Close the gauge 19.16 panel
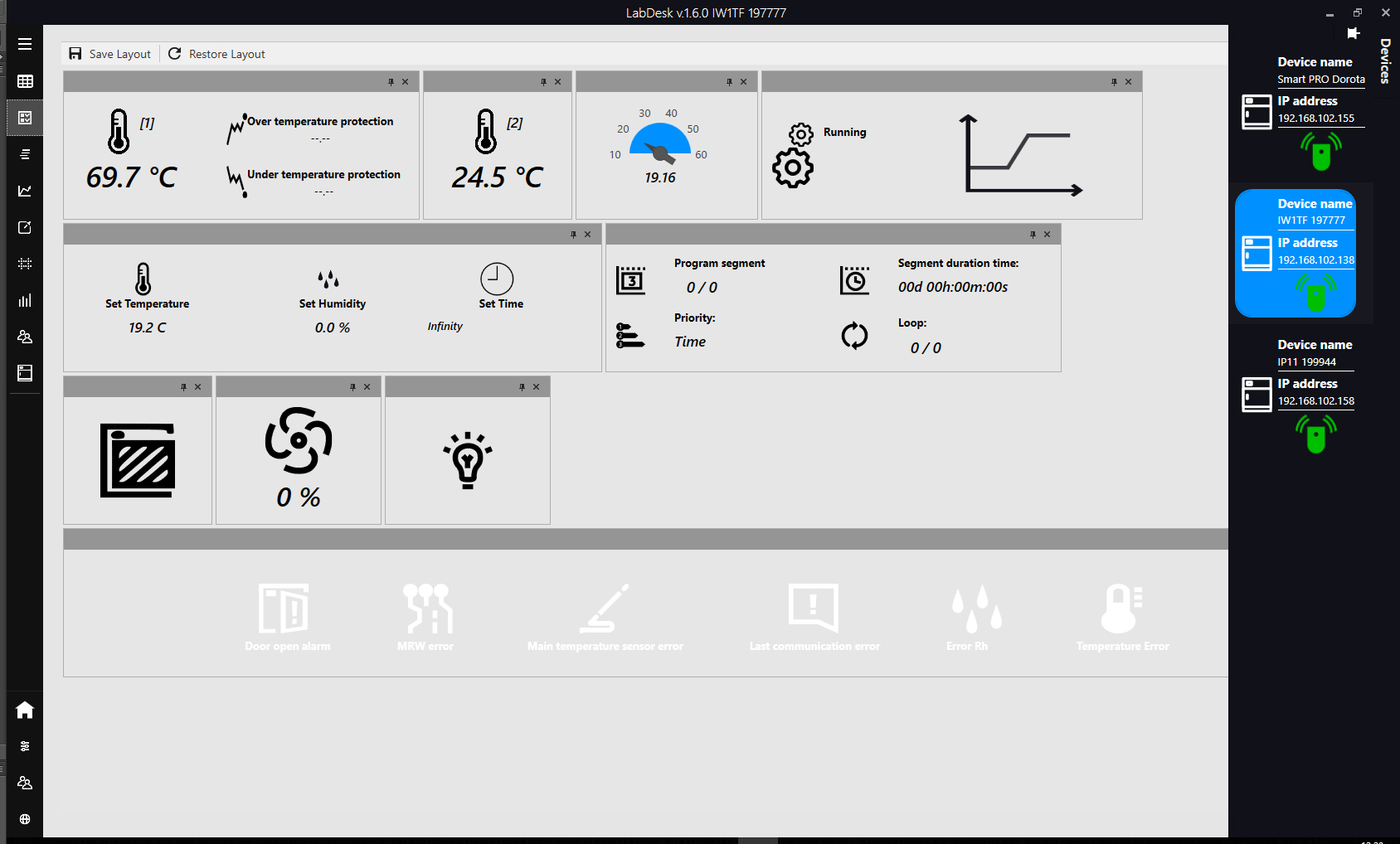Image resolution: width=1400 pixels, height=844 pixels. pyautogui.click(x=743, y=82)
